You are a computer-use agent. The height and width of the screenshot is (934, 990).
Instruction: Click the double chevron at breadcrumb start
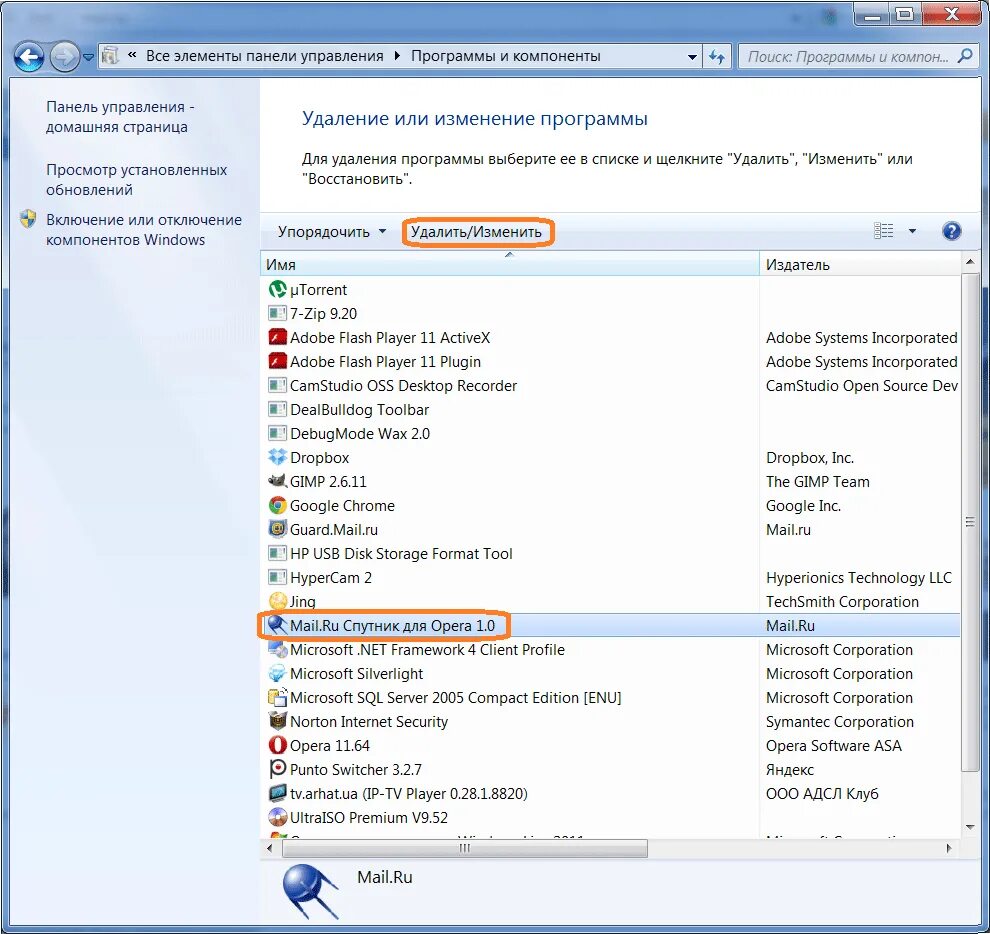point(132,55)
